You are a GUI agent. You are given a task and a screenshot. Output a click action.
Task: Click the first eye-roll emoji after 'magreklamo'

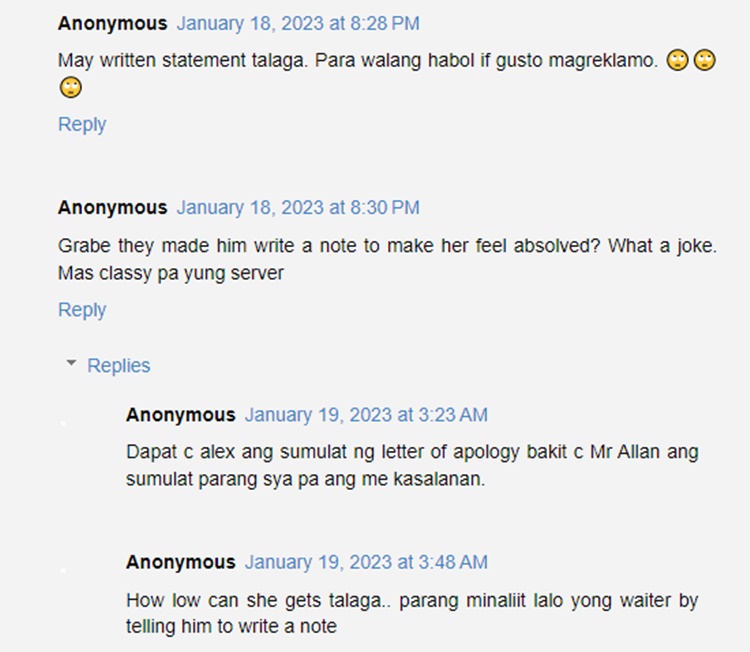point(677,60)
